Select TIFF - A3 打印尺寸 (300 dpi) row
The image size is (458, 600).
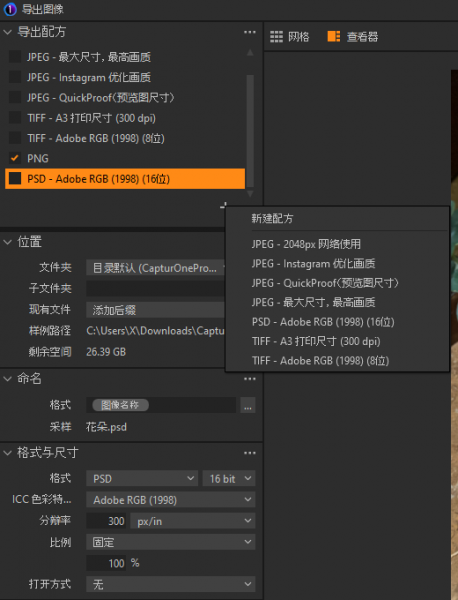coord(125,117)
